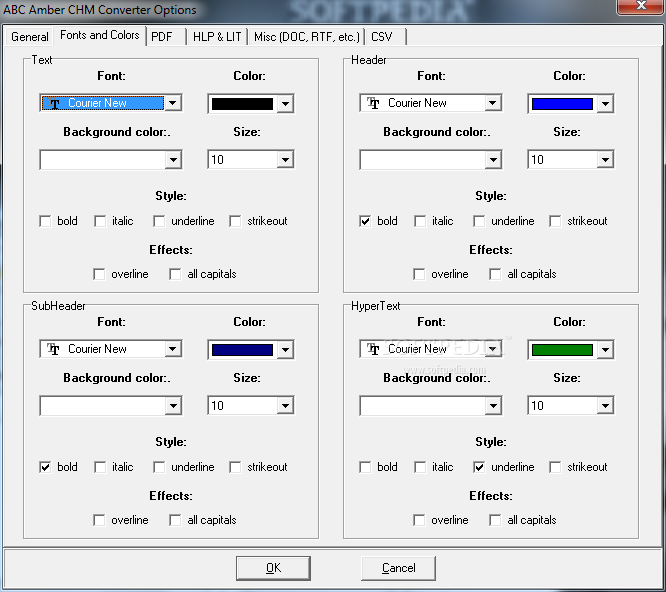Expand the HyperText Background color dropdown

[493, 406]
